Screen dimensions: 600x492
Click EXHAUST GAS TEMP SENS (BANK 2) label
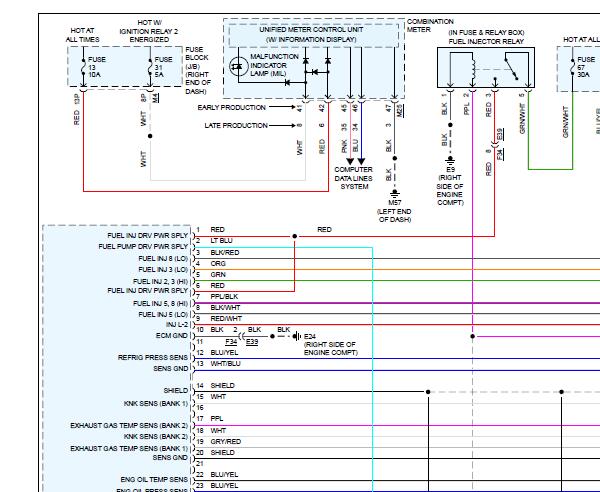129,426
